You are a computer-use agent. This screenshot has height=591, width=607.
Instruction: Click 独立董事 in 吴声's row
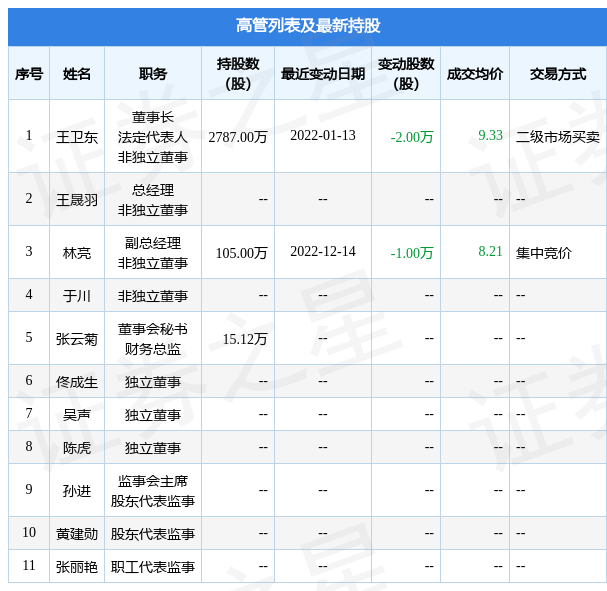153,415
